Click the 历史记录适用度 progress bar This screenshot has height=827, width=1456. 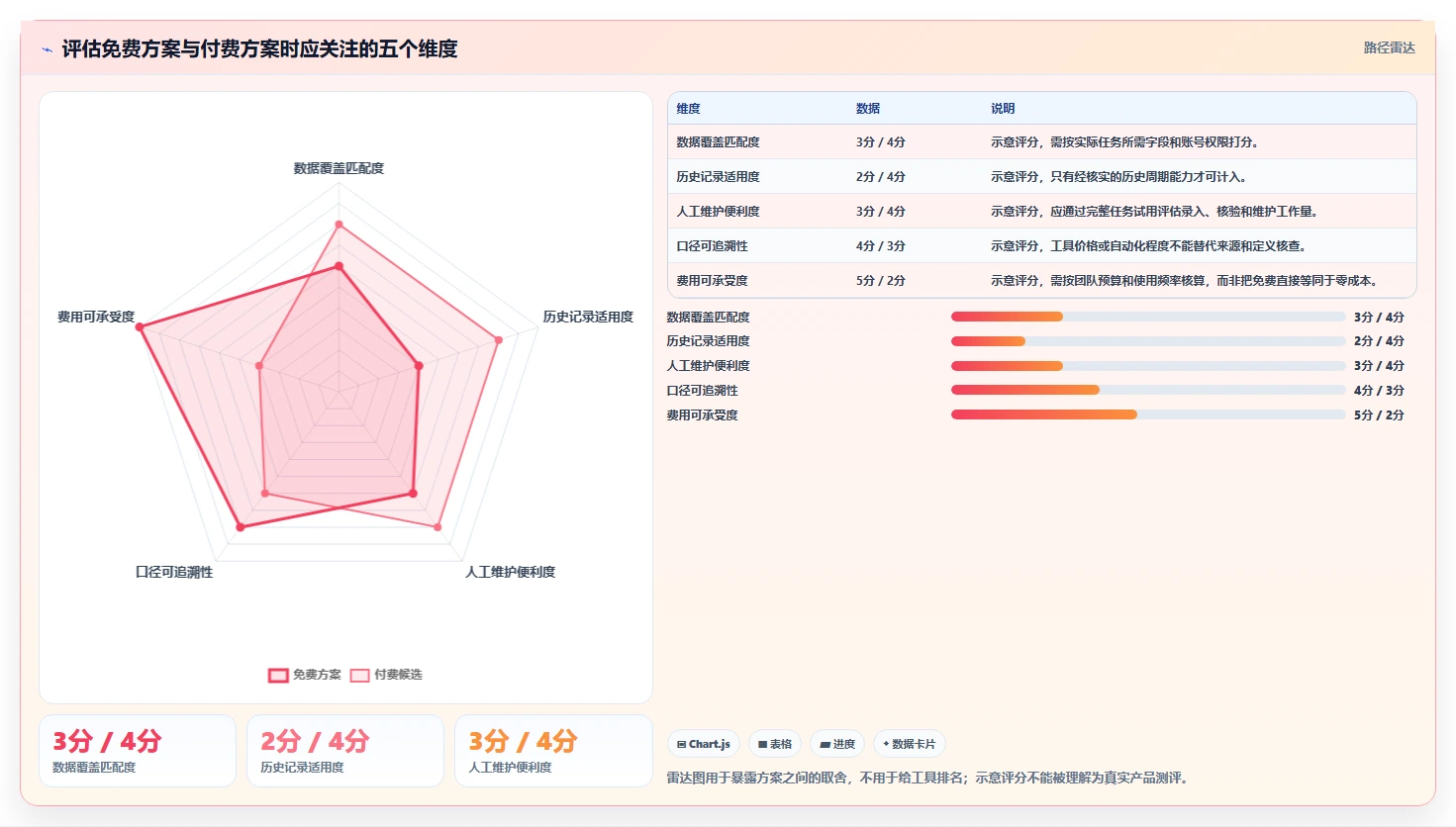tap(1148, 341)
